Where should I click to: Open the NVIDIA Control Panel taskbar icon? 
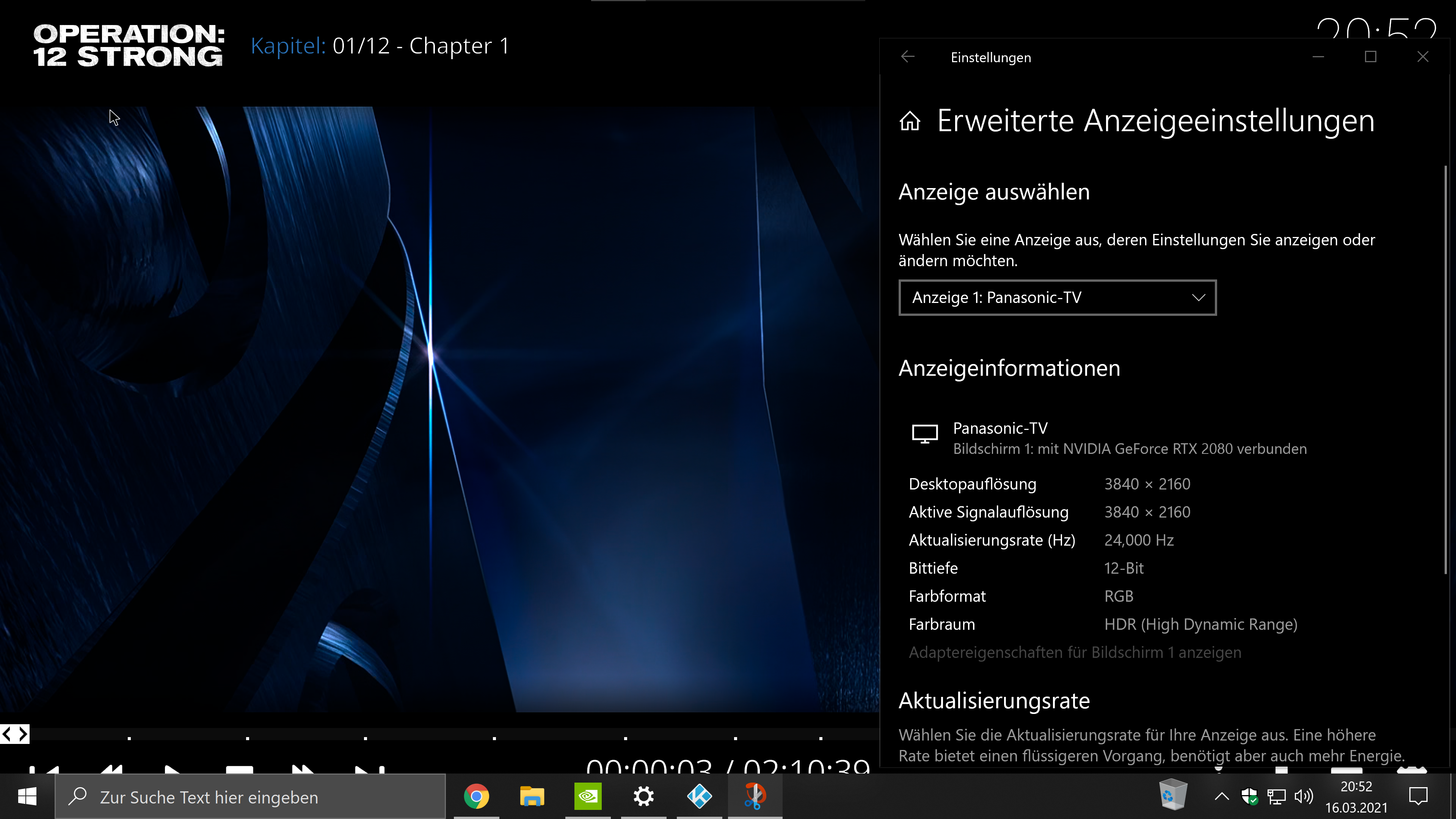click(x=588, y=796)
